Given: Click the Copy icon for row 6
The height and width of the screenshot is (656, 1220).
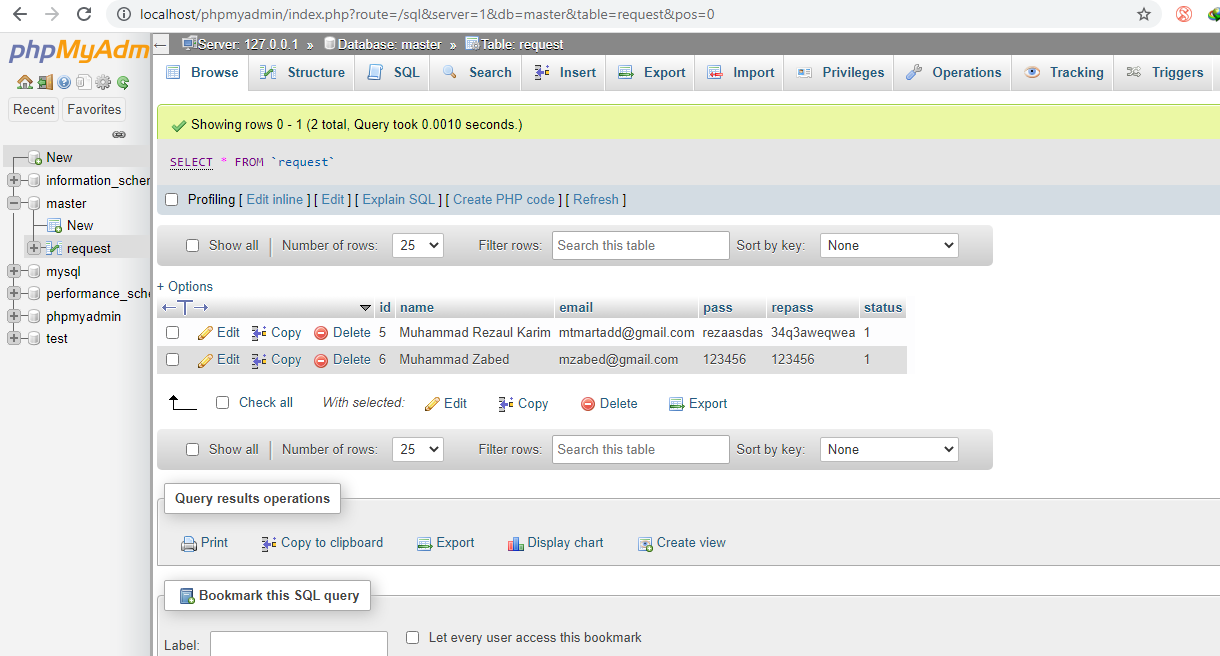Looking at the screenshot, I should (x=259, y=360).
